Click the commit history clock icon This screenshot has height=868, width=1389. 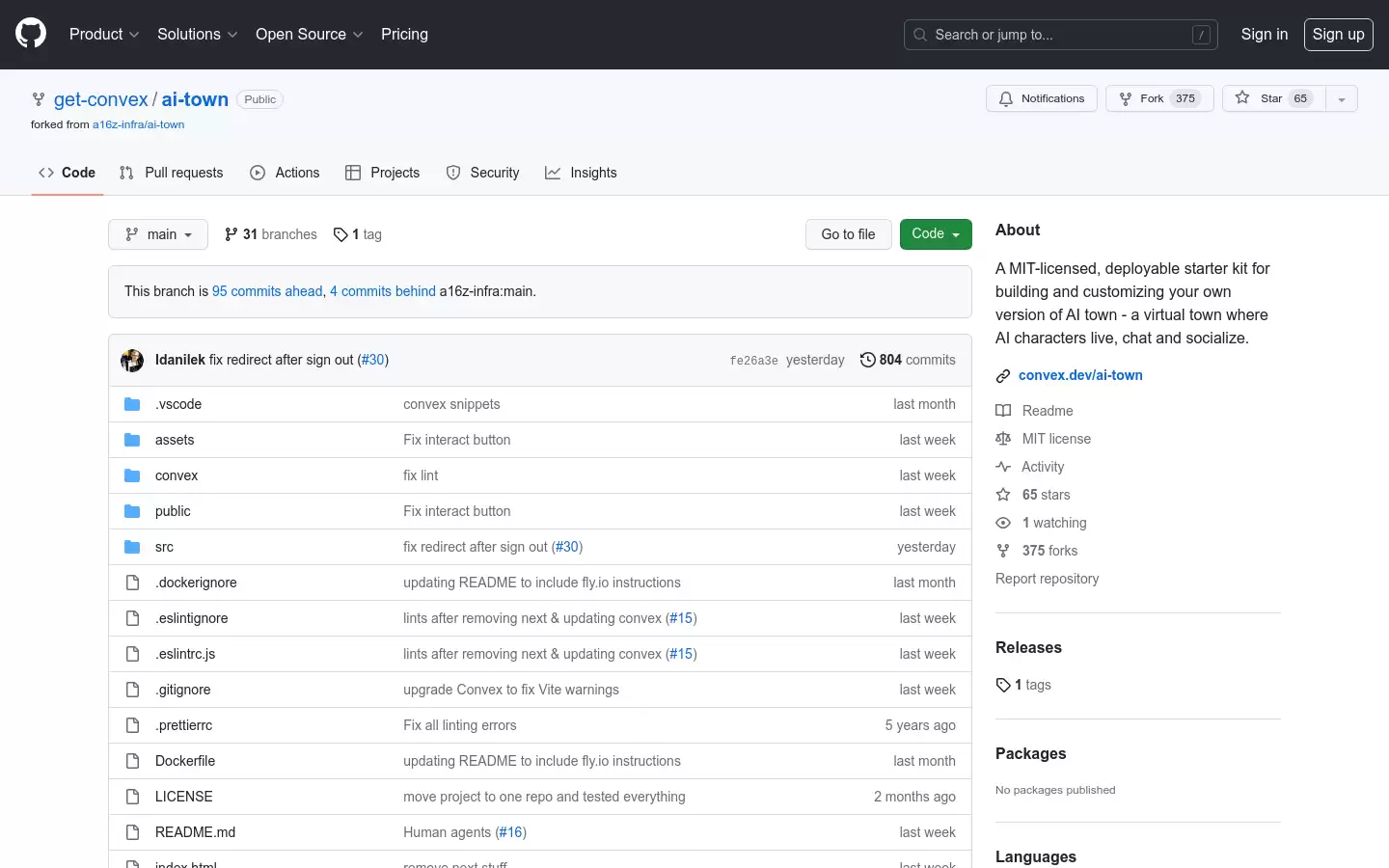pos(868,360)
